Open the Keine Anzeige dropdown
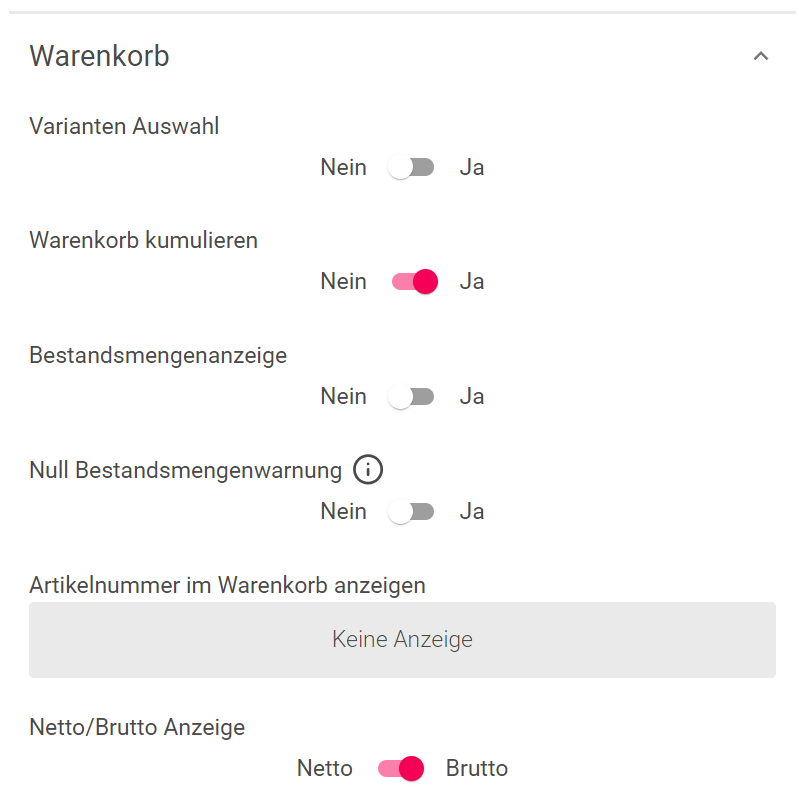 tap(402, 640)
